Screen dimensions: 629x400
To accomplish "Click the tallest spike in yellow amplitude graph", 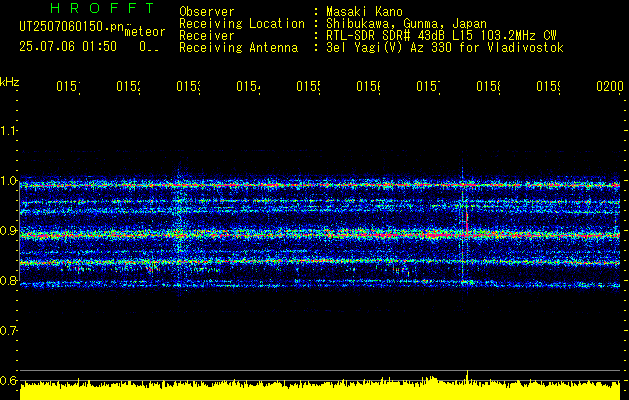I will 467,376.
